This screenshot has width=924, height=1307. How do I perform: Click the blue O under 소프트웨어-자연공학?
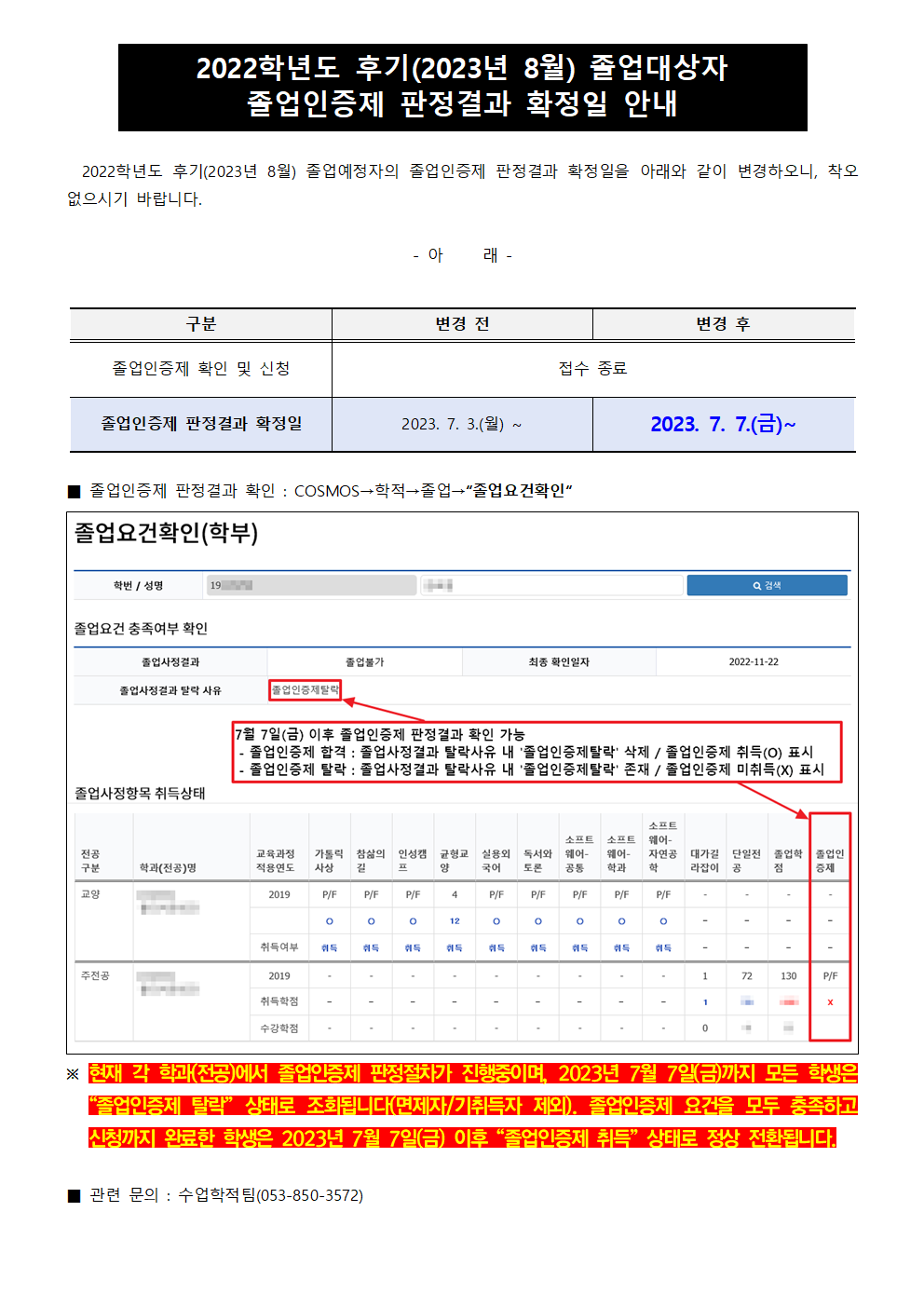(x=663, y=921)
